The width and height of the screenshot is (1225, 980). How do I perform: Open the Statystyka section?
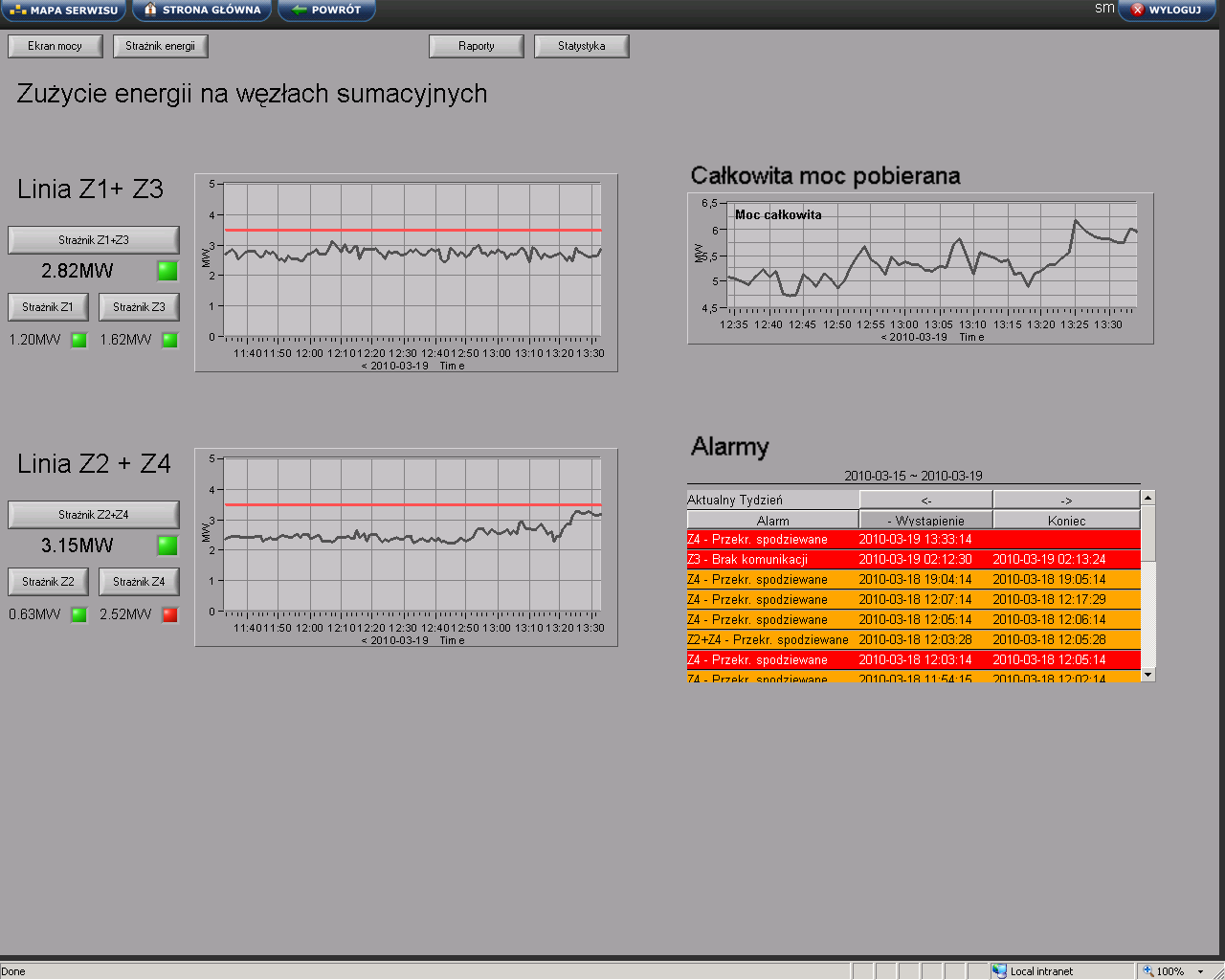click(x=582, y=46)
